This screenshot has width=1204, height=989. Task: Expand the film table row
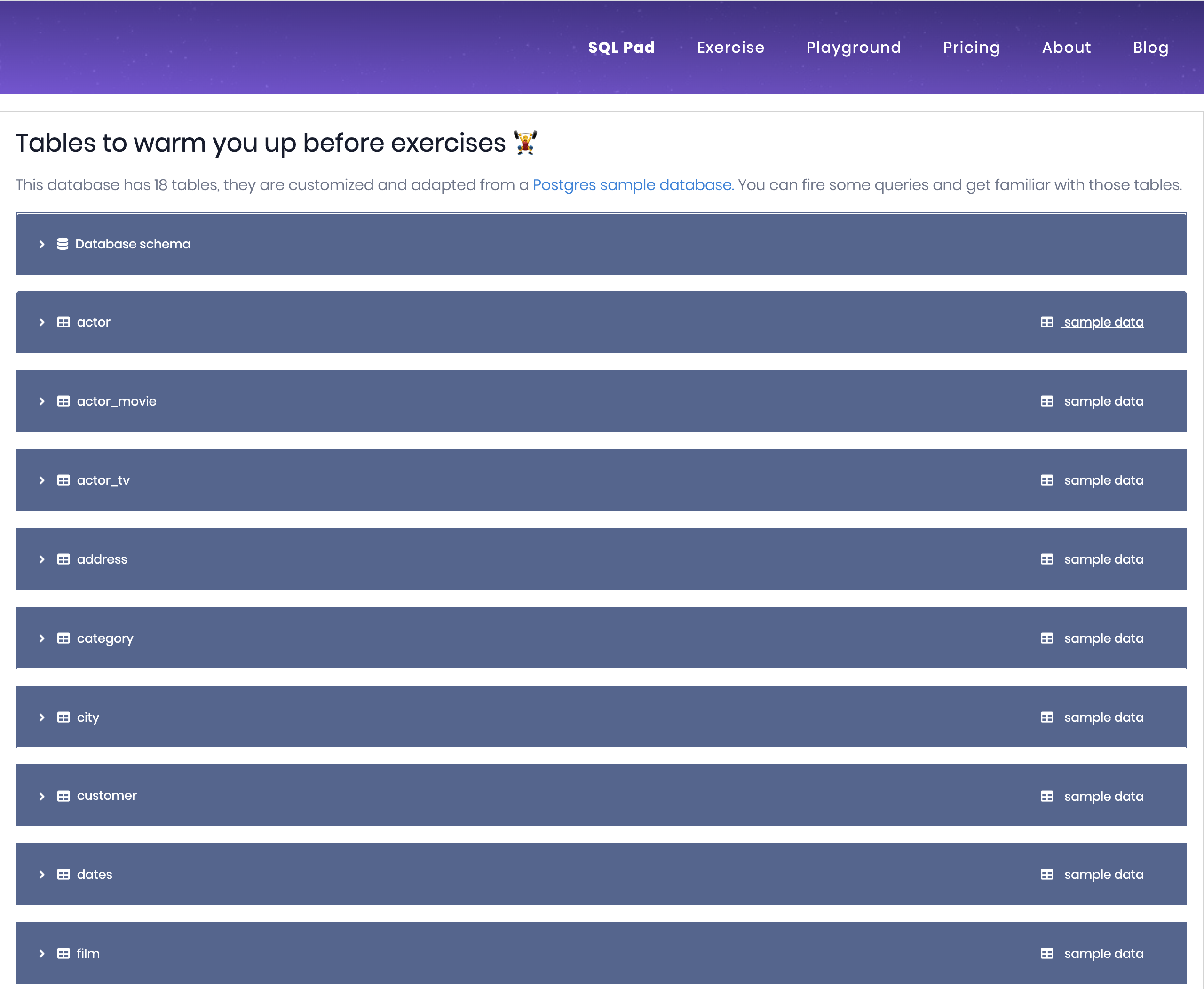coord(42,953)
